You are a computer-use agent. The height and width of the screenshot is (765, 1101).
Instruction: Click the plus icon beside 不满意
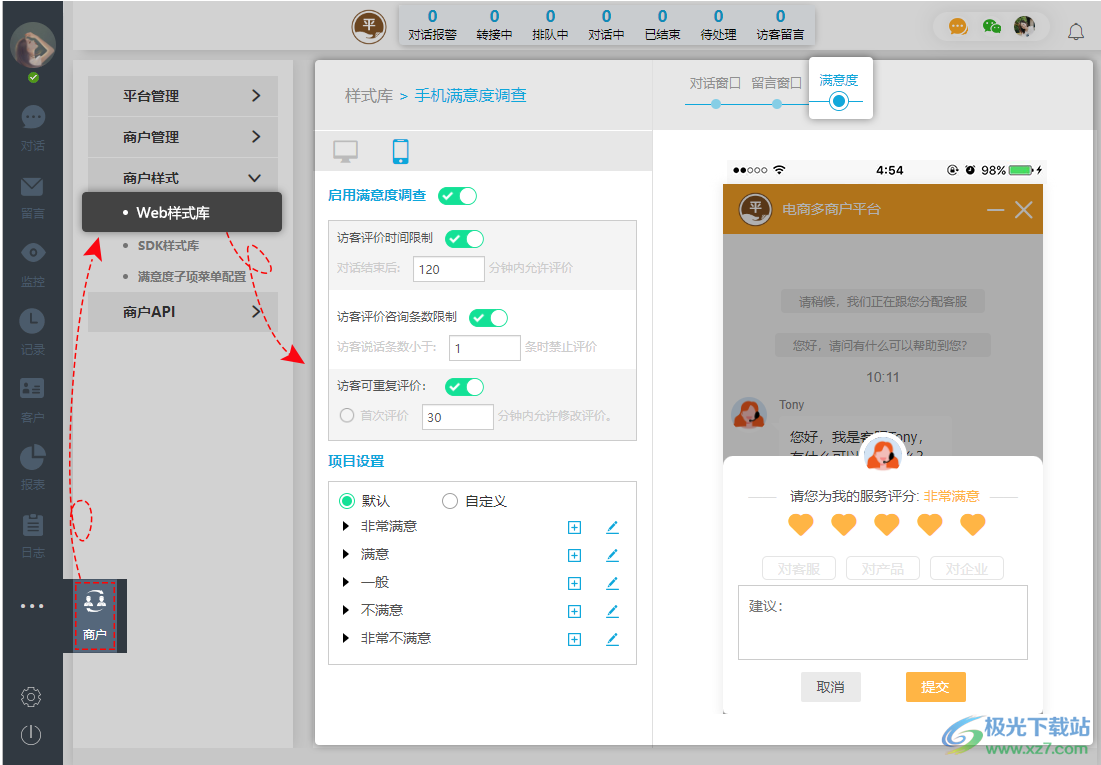pyautogui.click(x=575, y=611)
